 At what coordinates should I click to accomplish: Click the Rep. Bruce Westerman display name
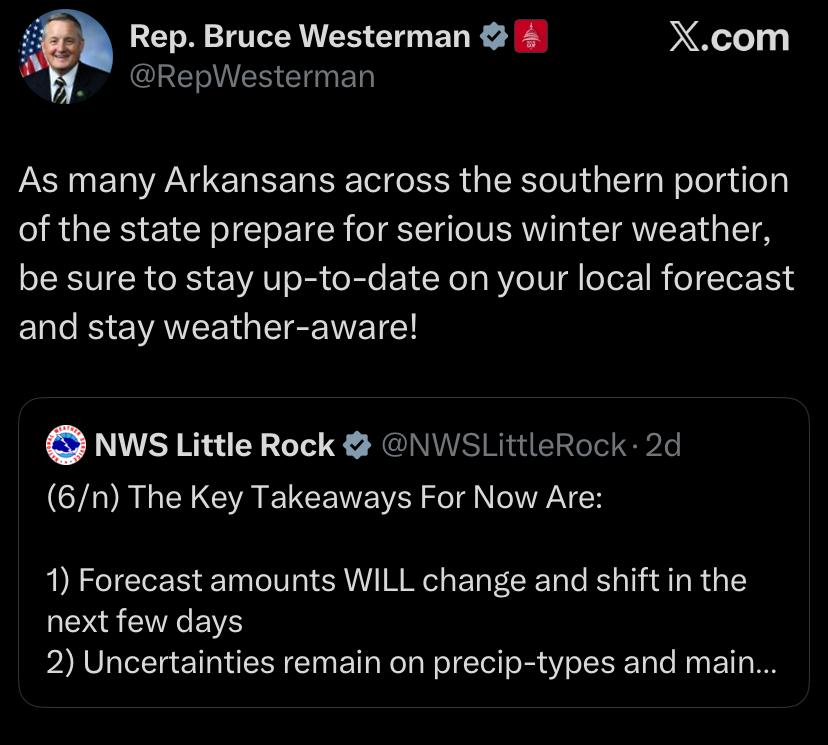[300, 37]
